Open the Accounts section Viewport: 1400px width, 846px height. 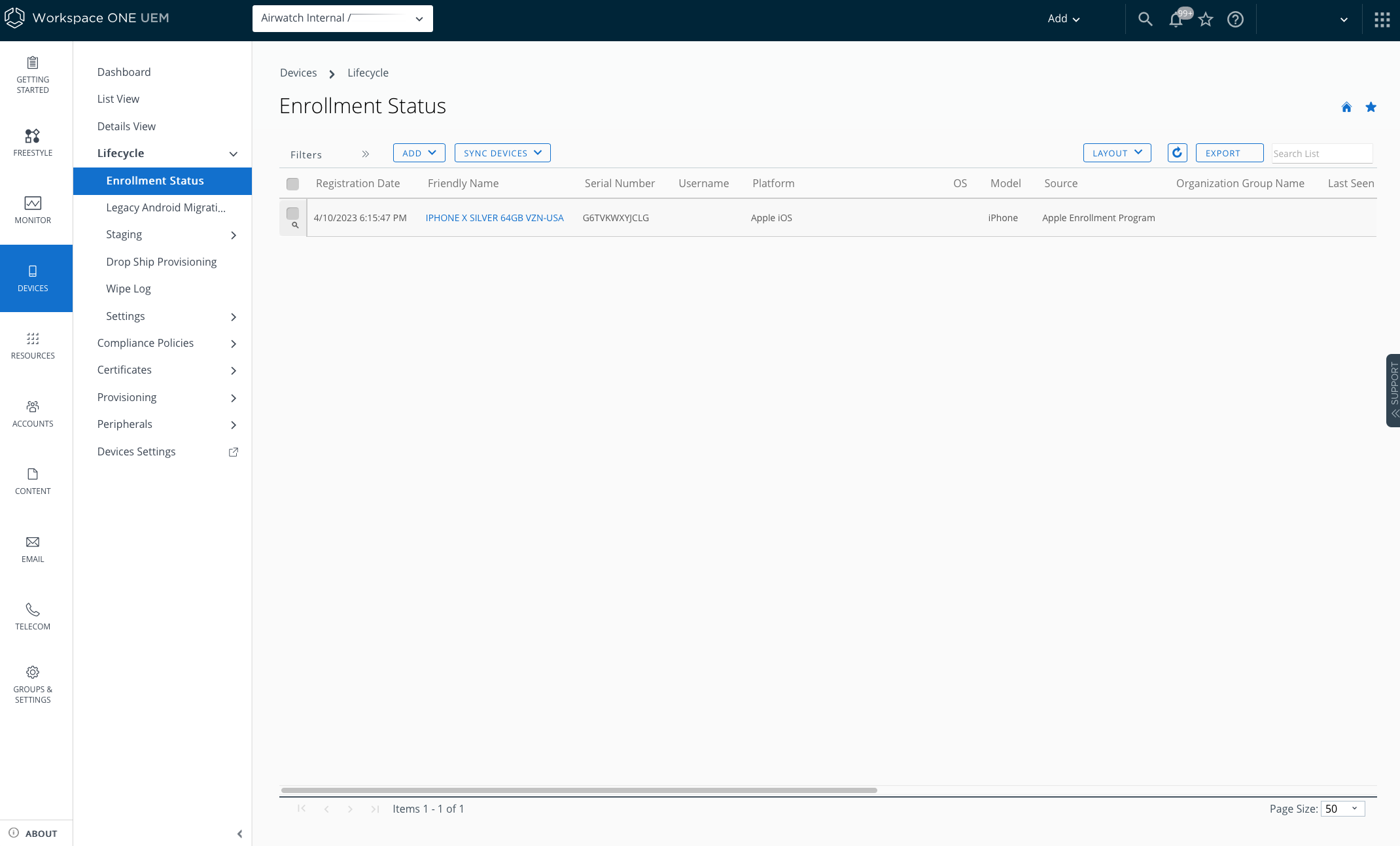(33, 414)
